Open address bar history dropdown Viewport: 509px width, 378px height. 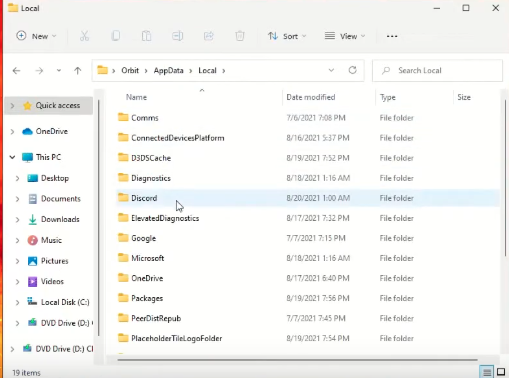tap(331, 70)
